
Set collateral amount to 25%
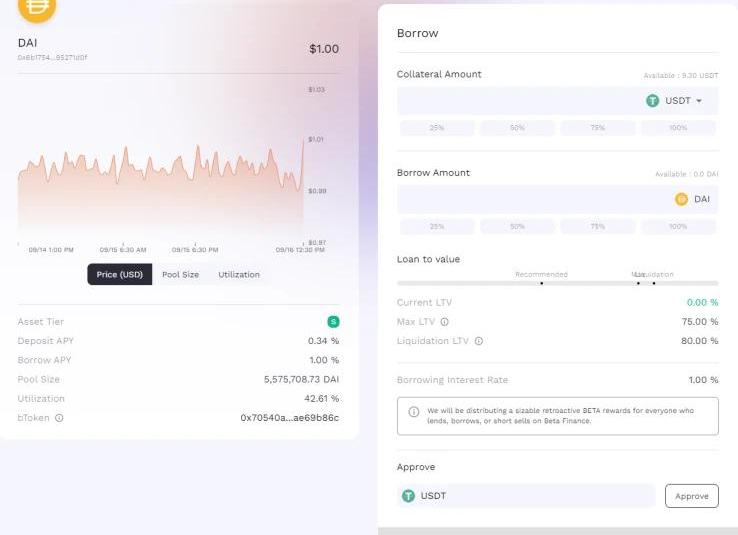(x=437, y=128)
